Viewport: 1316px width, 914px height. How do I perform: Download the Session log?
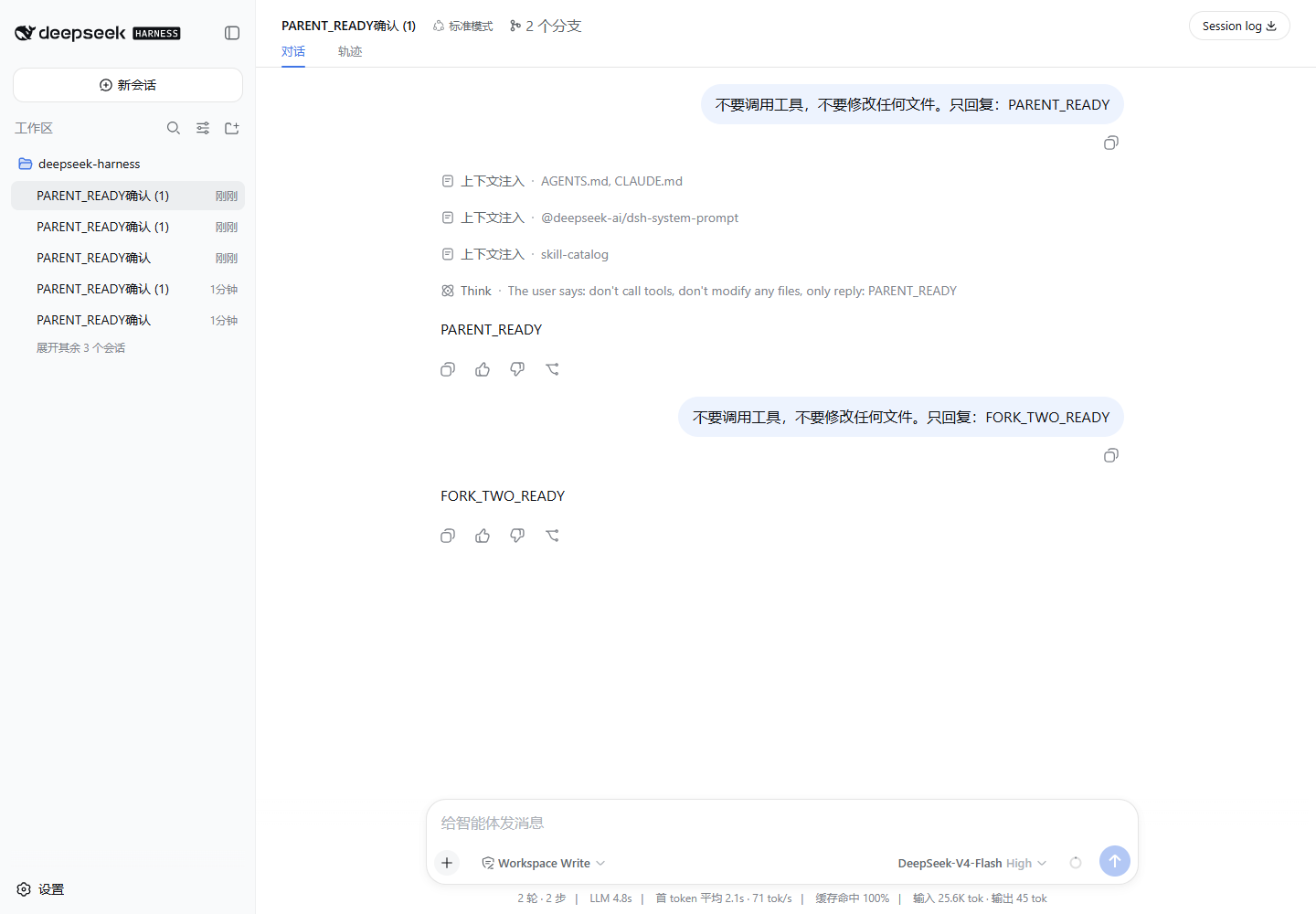(1239, 26)
